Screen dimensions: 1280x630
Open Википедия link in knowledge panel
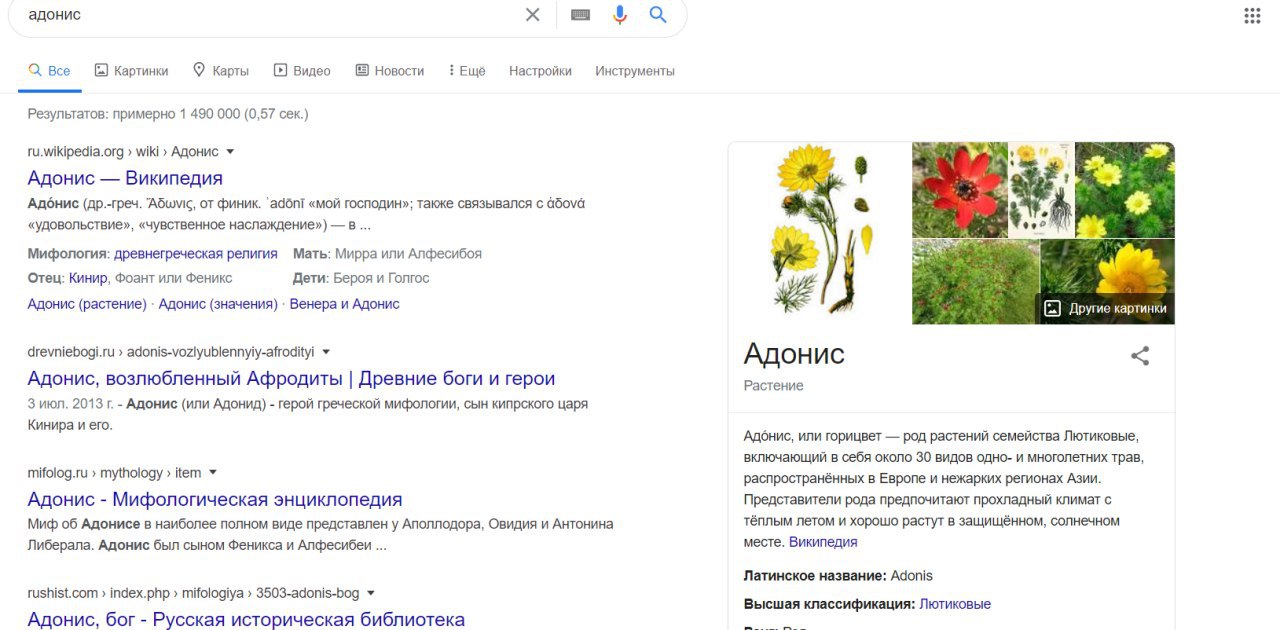pyautogui.click(x=823, y=542)
